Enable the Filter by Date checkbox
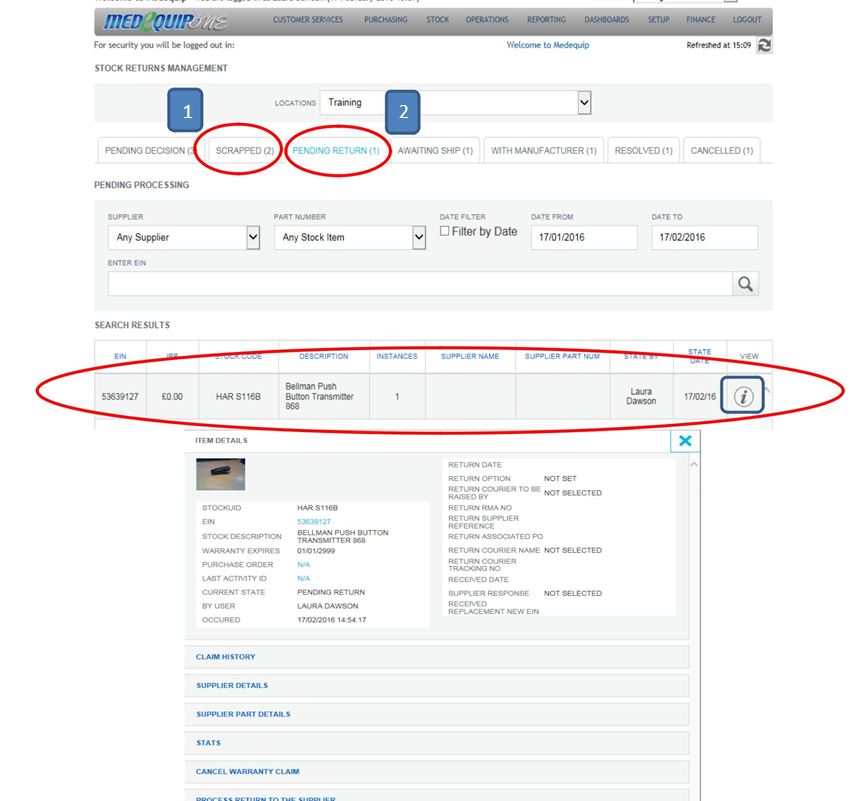 444,231
